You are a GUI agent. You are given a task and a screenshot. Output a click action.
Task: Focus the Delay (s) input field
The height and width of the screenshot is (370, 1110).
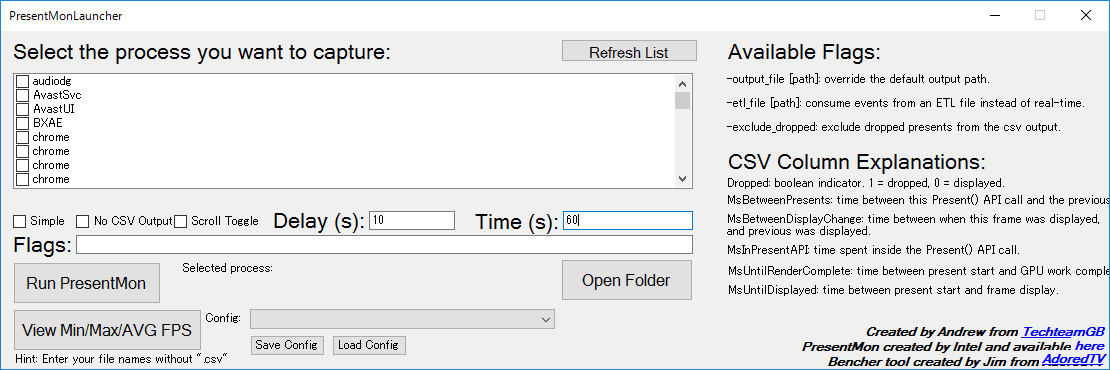click(x=412, y=221)
